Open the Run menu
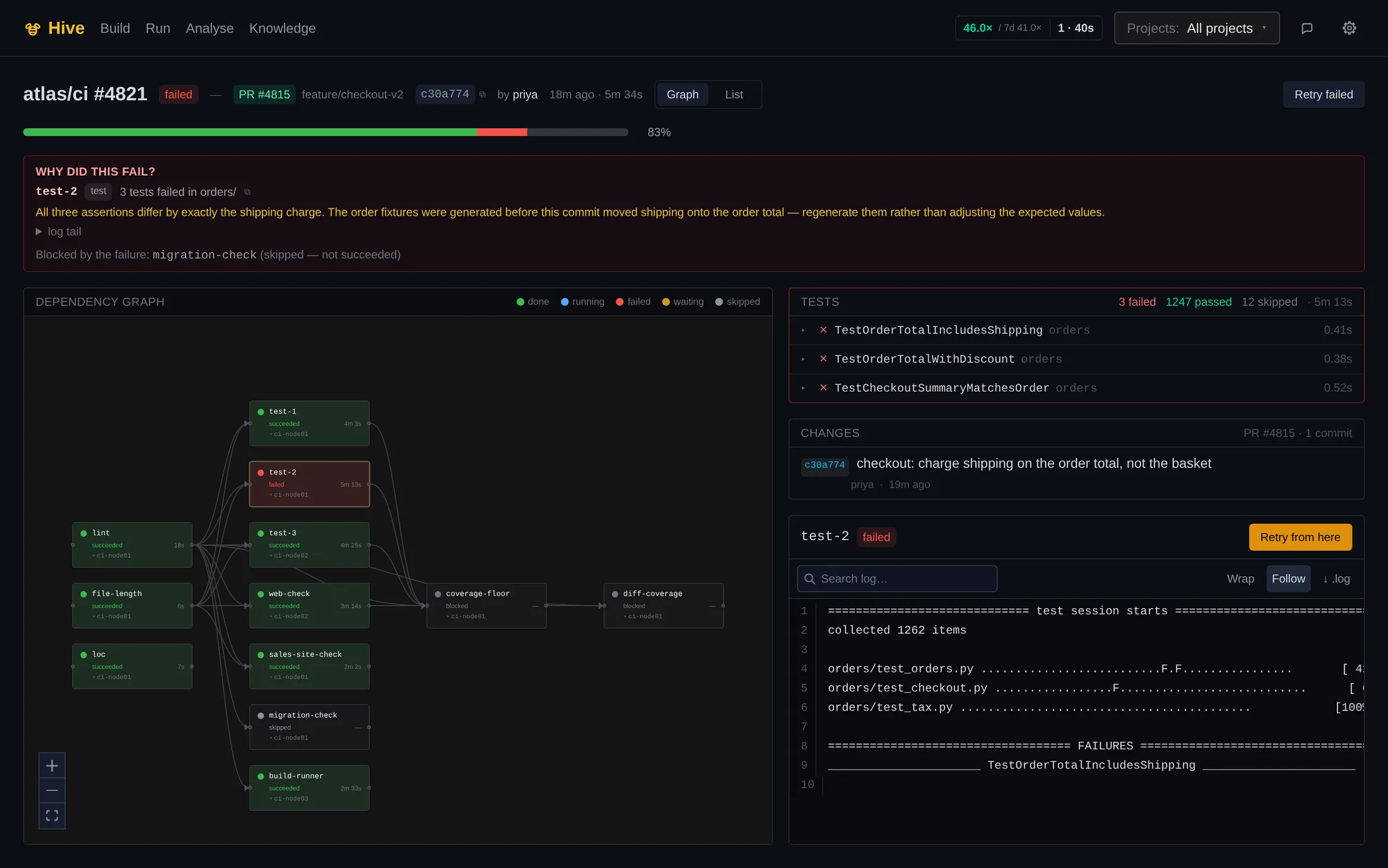 click(158, 28)
